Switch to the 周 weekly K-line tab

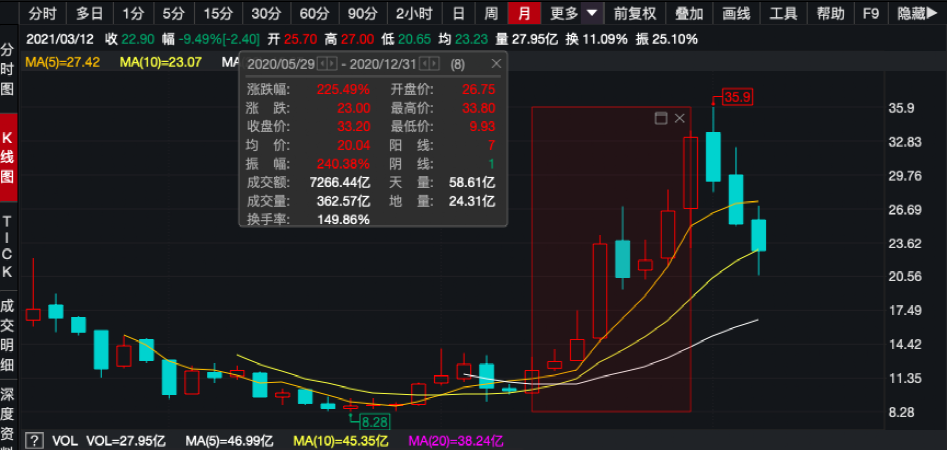pyautogui.click(x=491, y=13)
